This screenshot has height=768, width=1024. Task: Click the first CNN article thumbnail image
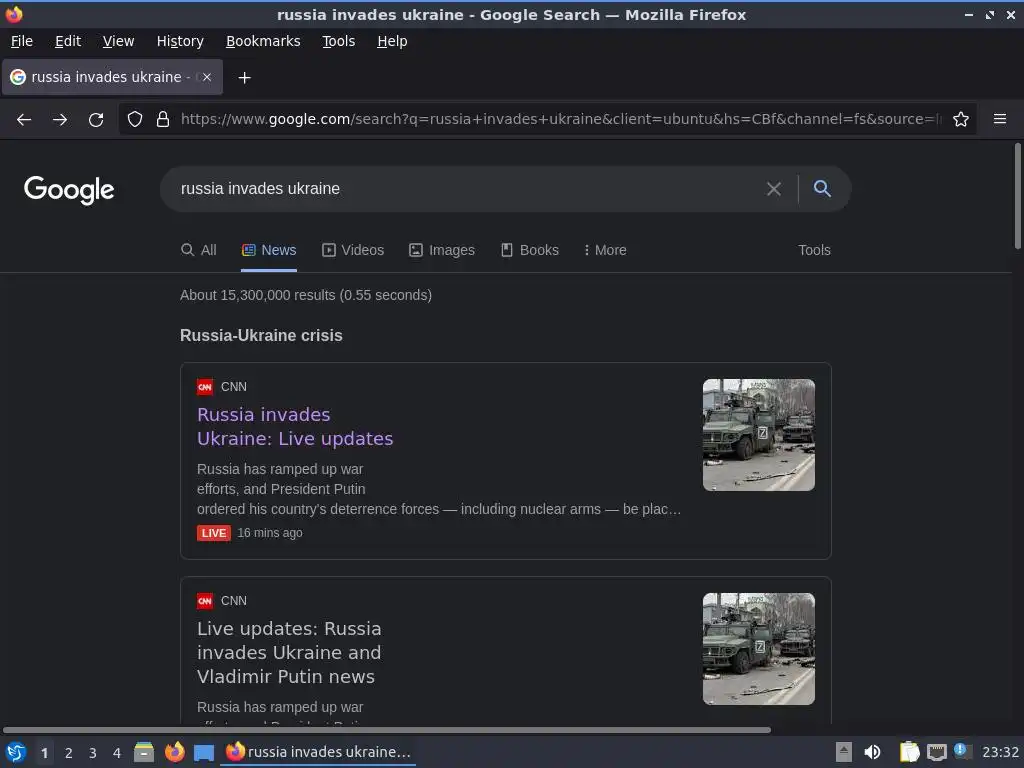tap(759, 435)
